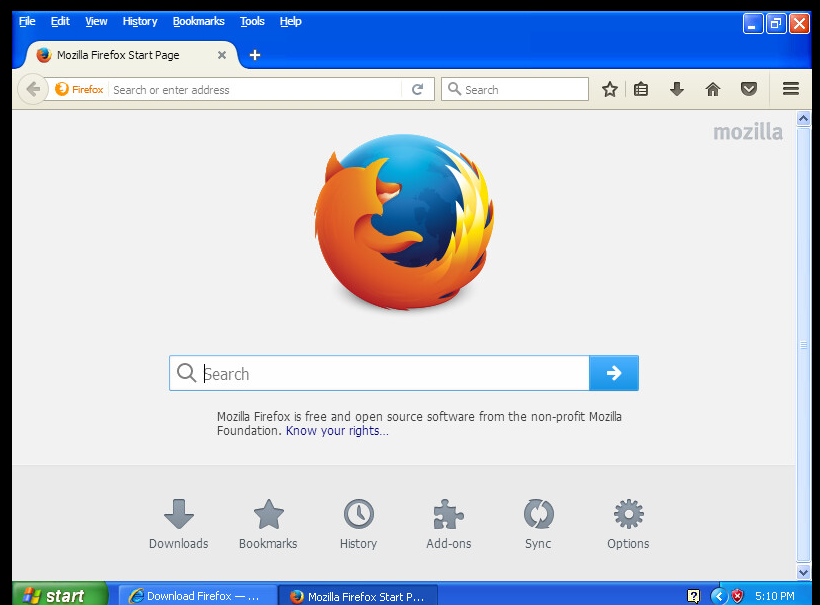Open the View menu
Image resolution: width=820 pixels, height=605 pixels.
[96, 21]
